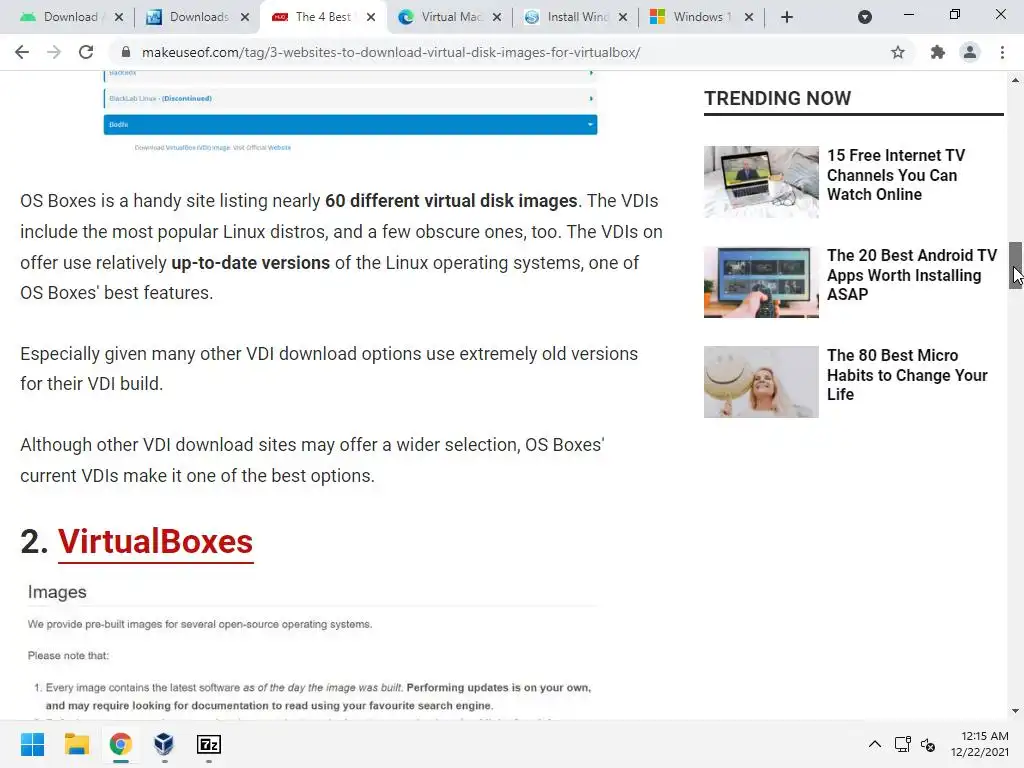
Task: Close the Install Wind tab
Action: pyautogui.click(x=623, y=17)
